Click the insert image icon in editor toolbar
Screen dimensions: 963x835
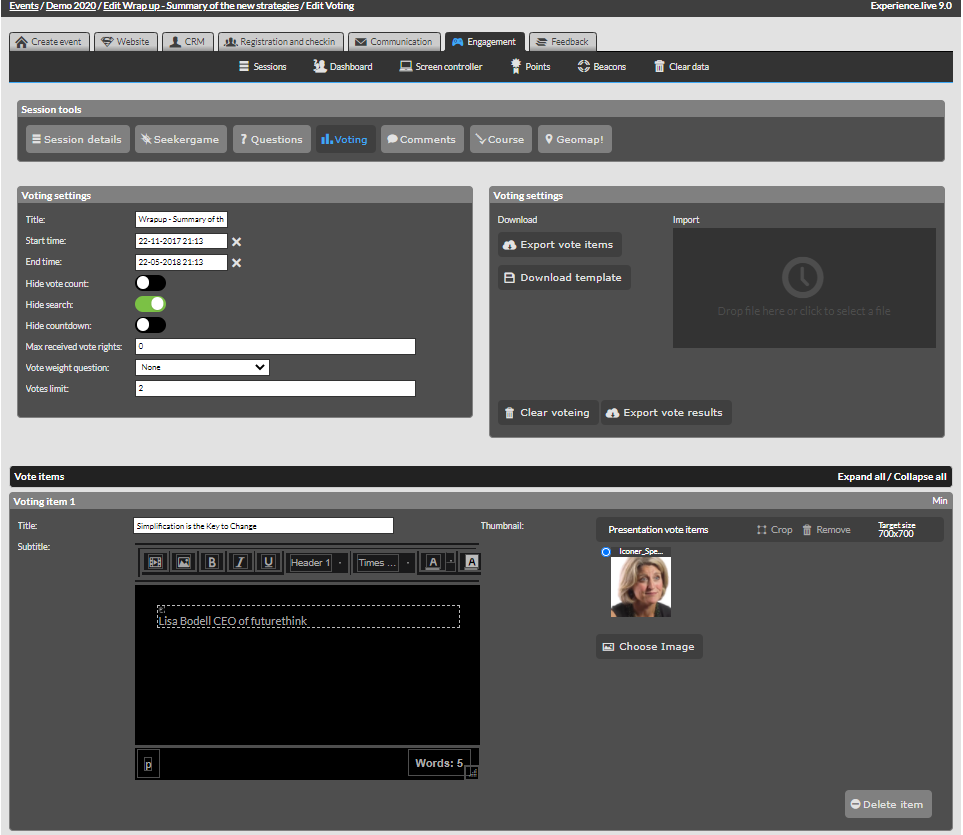tap(183, 562)
